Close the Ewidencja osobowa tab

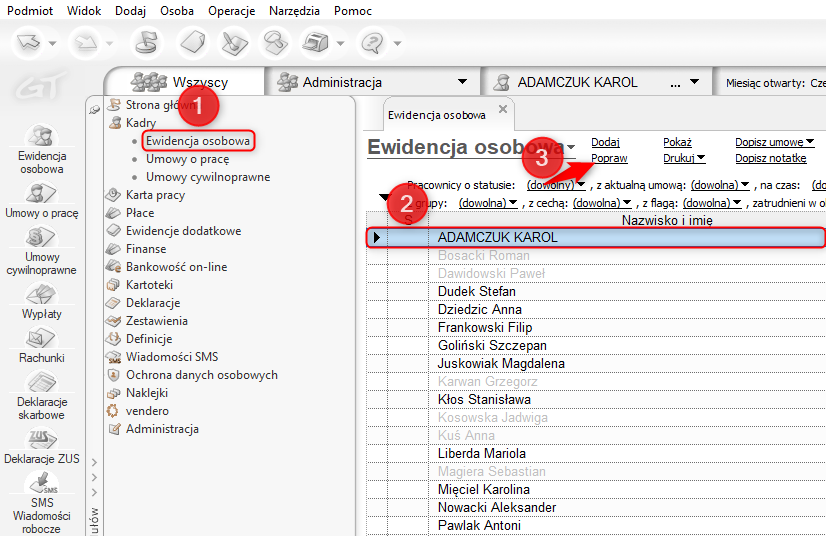point(503,109)
